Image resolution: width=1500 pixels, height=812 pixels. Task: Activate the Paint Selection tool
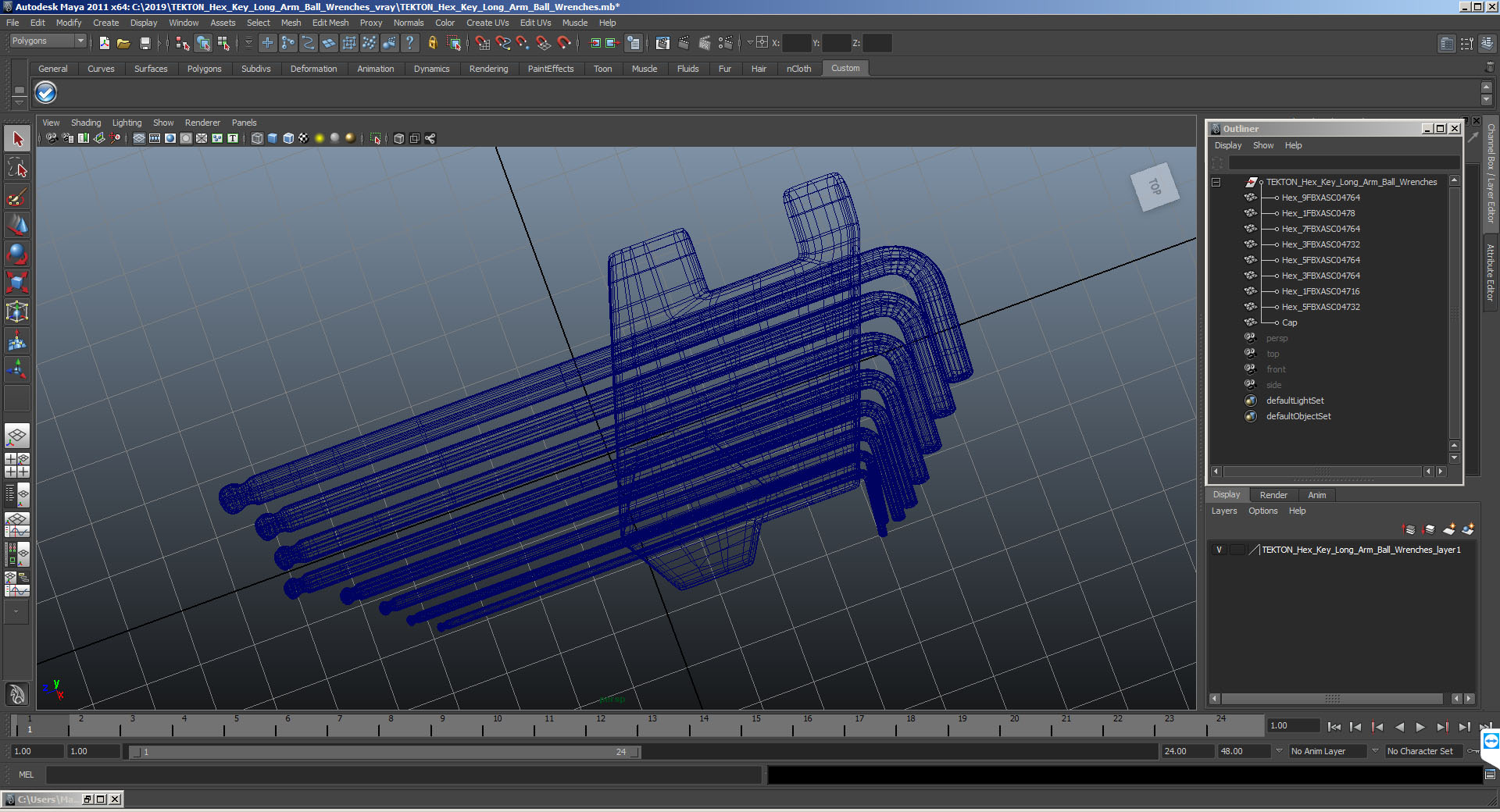[17, 197]
